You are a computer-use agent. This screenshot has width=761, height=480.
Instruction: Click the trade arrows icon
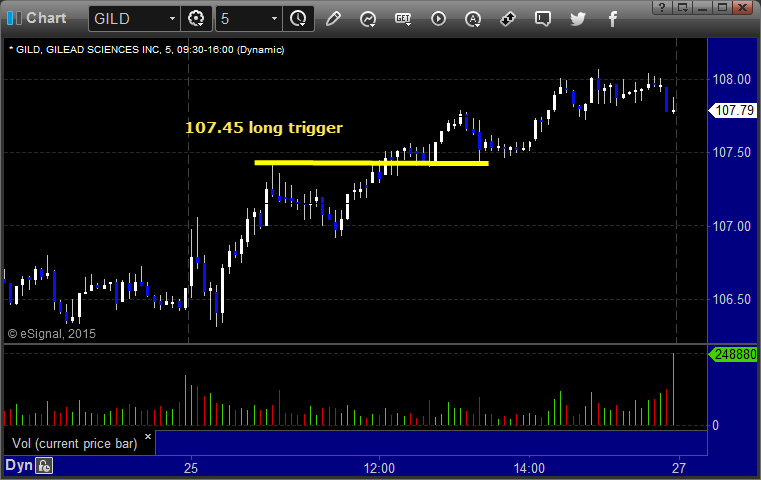coord(508,19)
